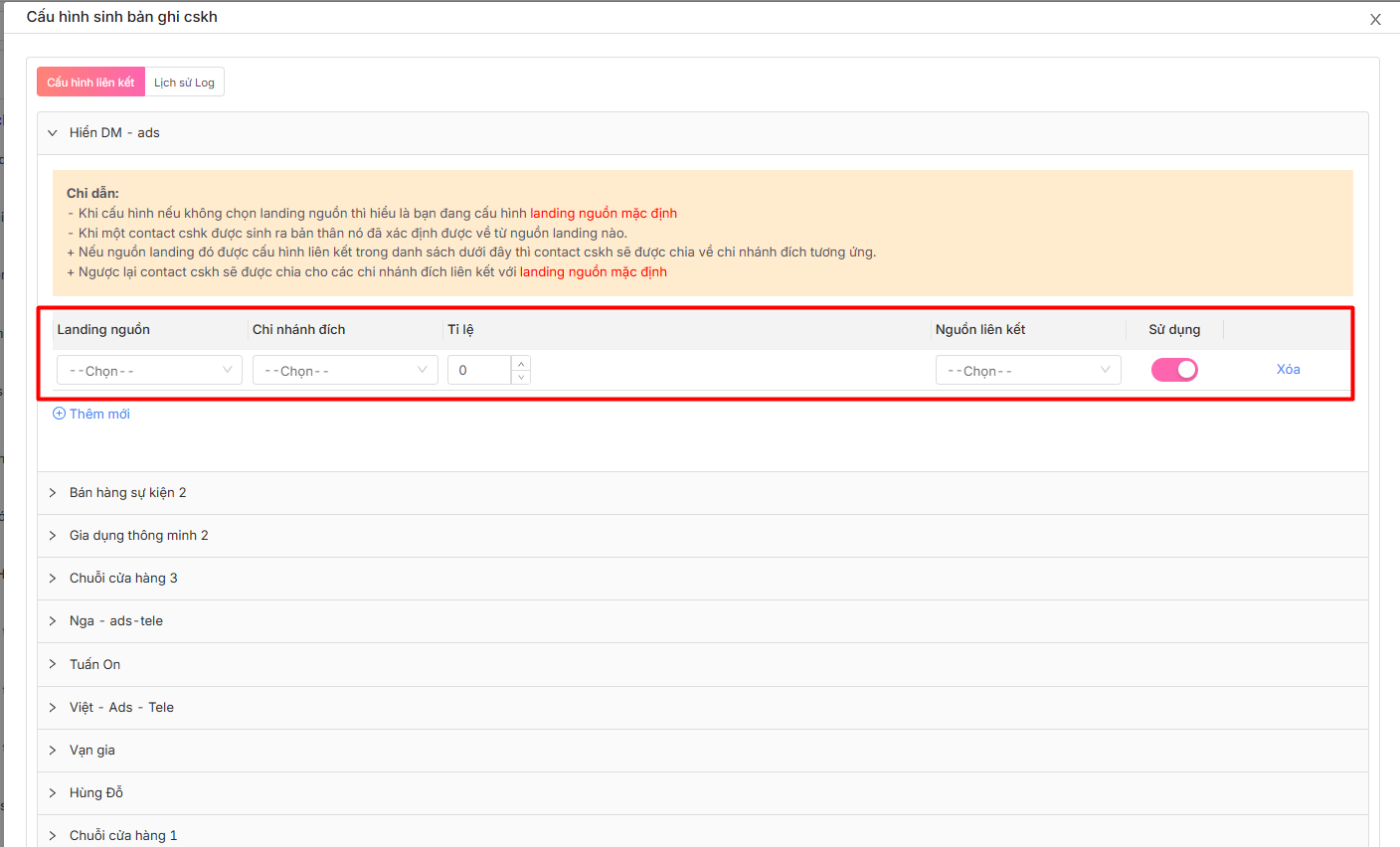Click the Tỉ lệ number input field

[x=479, y=371]
